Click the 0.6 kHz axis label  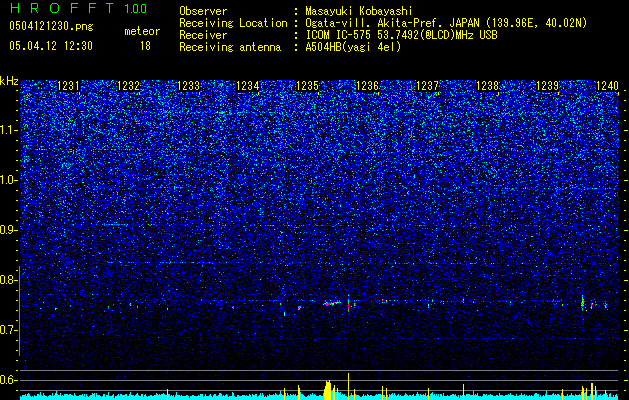point(9,380)
